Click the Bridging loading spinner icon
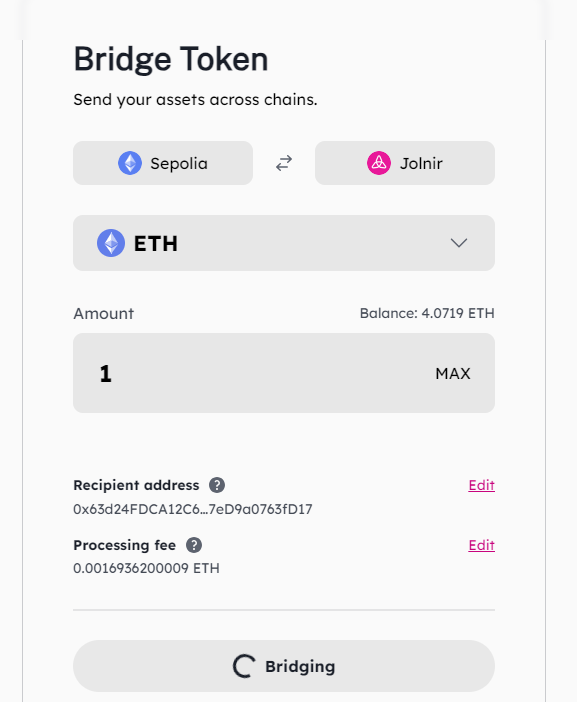Viewport: 577px width, 702px height. click(x=244, y=666)
